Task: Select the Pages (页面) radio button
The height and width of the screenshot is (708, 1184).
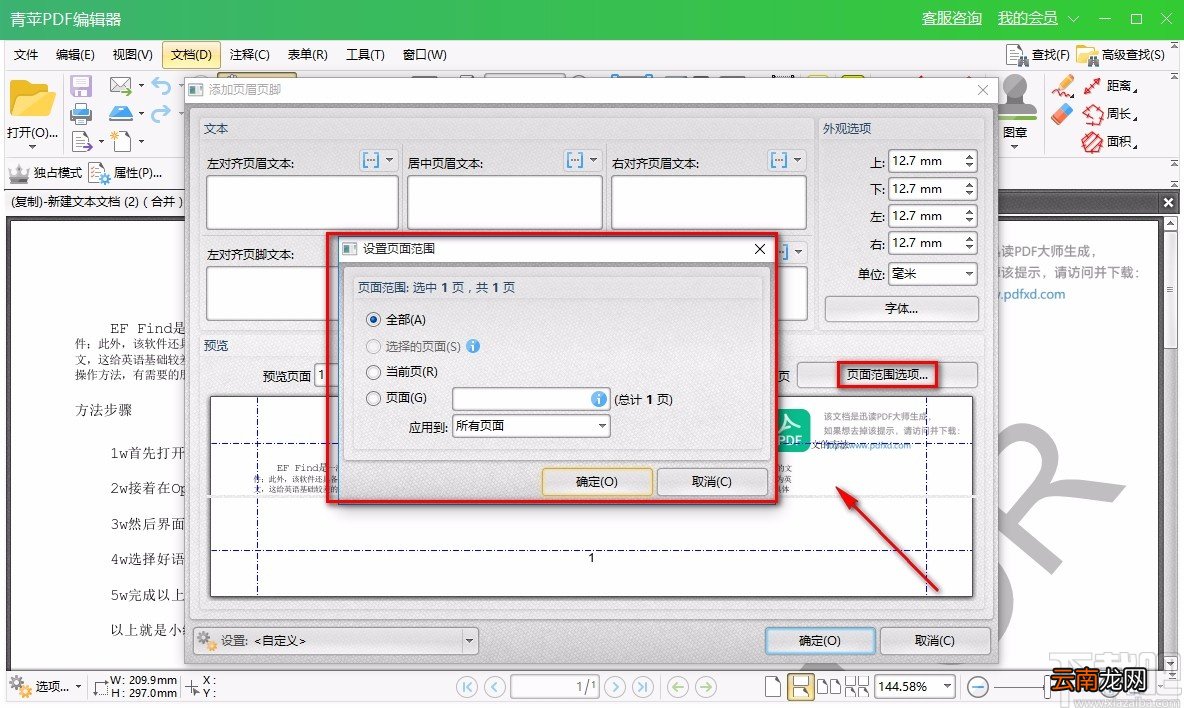Action: [373, 399]
